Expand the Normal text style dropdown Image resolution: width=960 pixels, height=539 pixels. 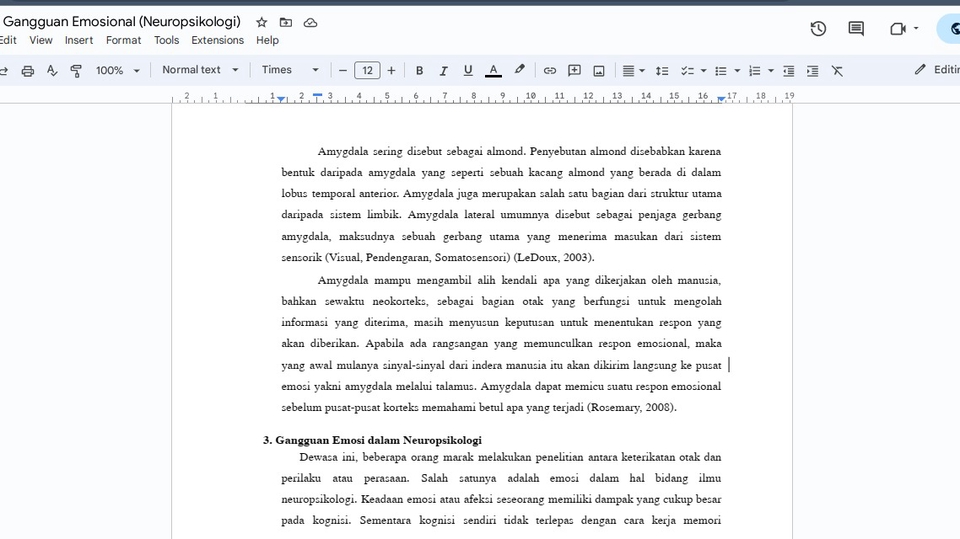point(200,70)
